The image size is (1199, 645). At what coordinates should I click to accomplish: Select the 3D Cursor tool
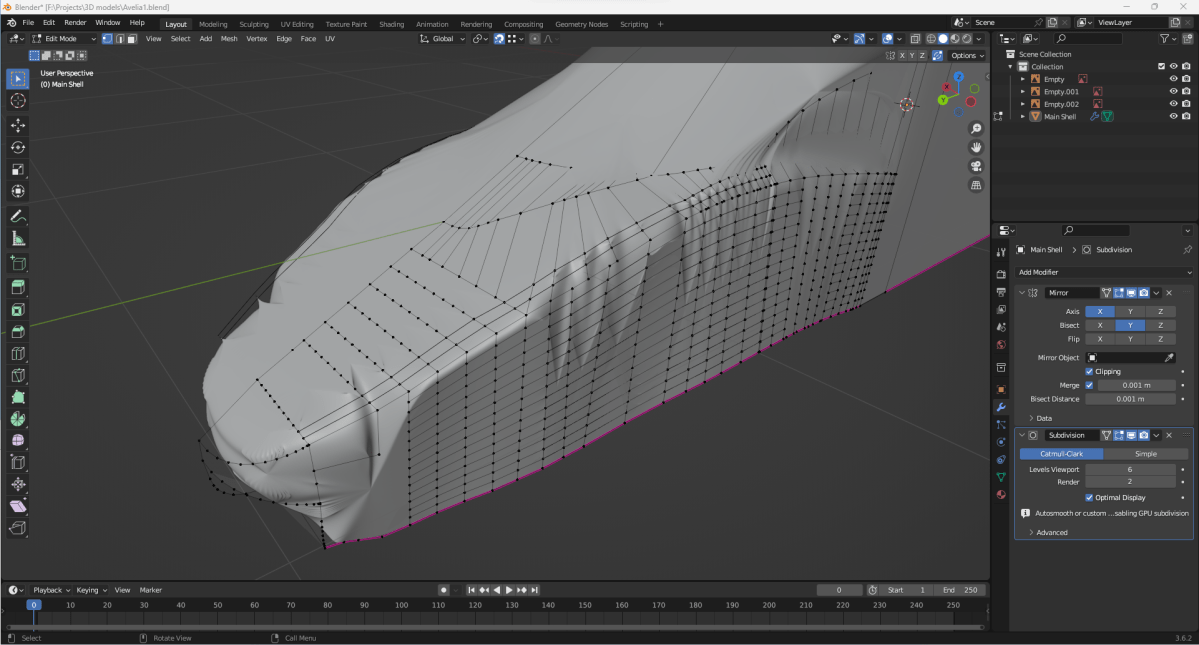pyautogui.click(x=18, y=101)
